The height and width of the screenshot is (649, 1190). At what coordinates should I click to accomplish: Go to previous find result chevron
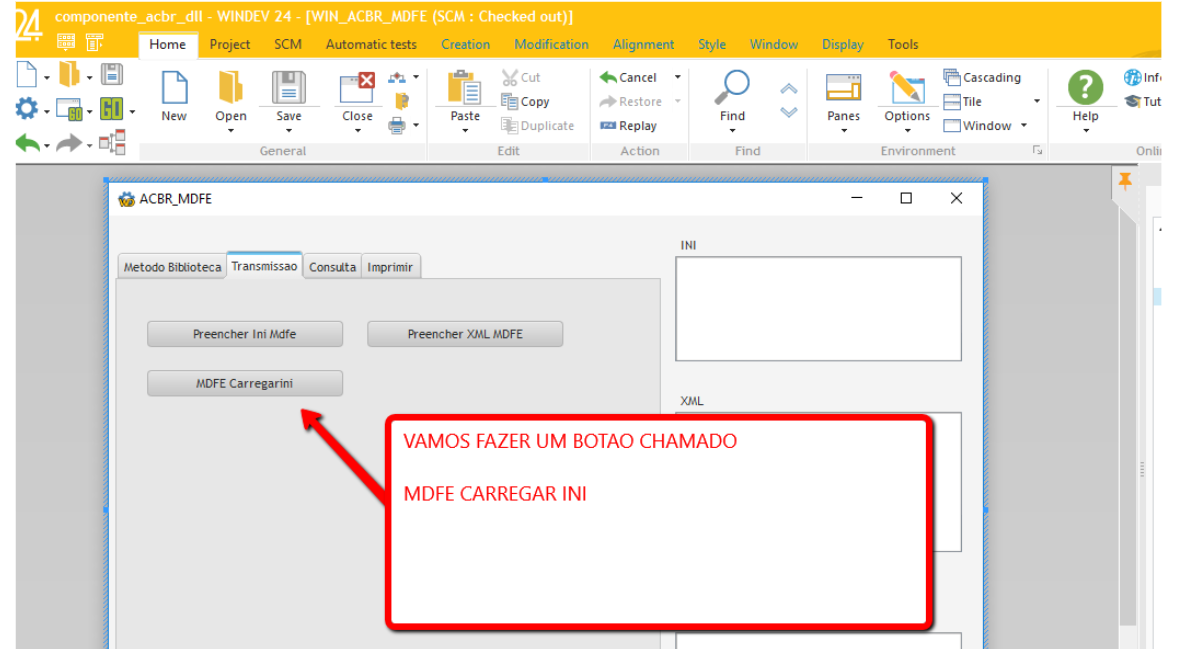pos(789,89)
